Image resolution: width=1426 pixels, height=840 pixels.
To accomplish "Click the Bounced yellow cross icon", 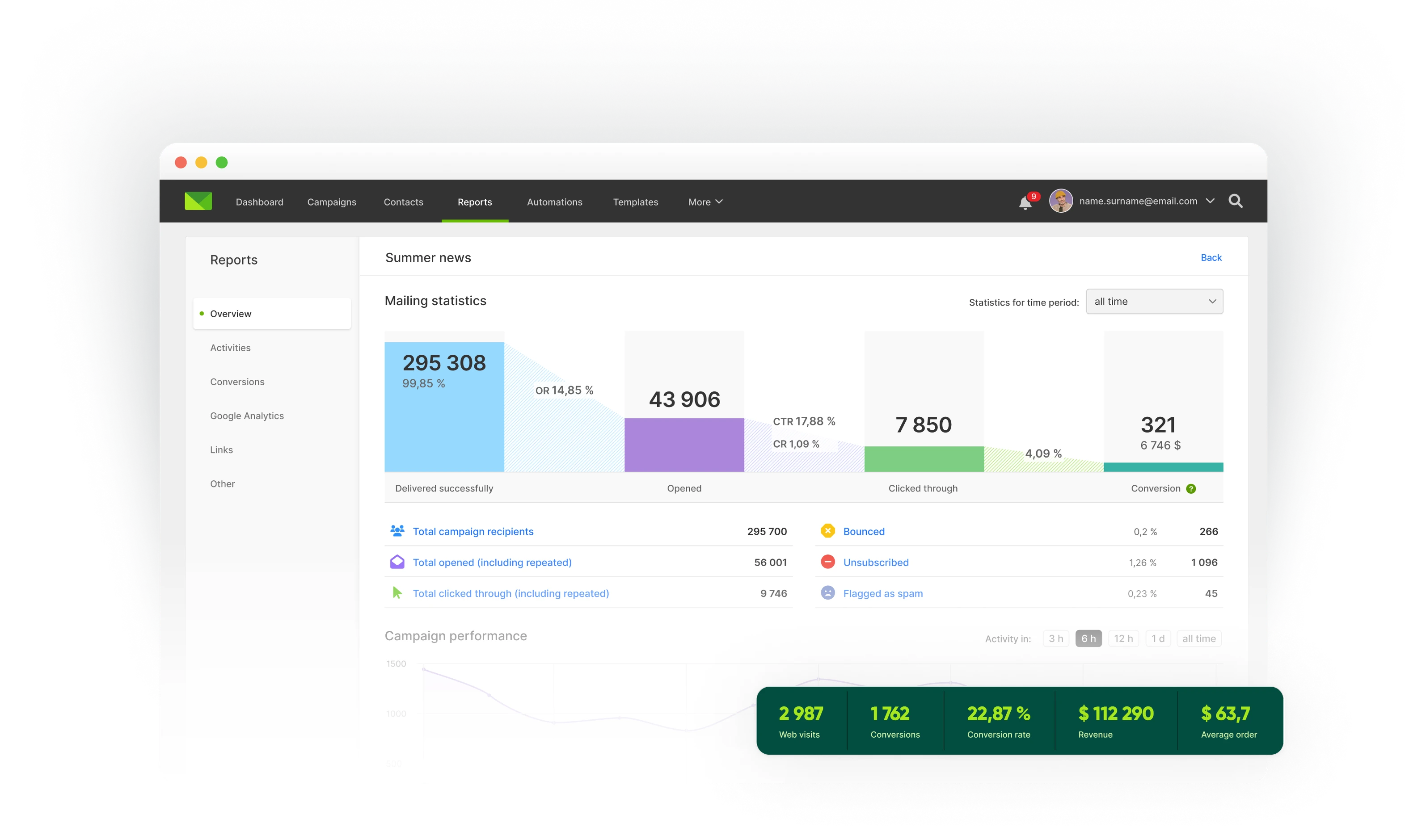I will pyautogui.click(x=827, y=531).
